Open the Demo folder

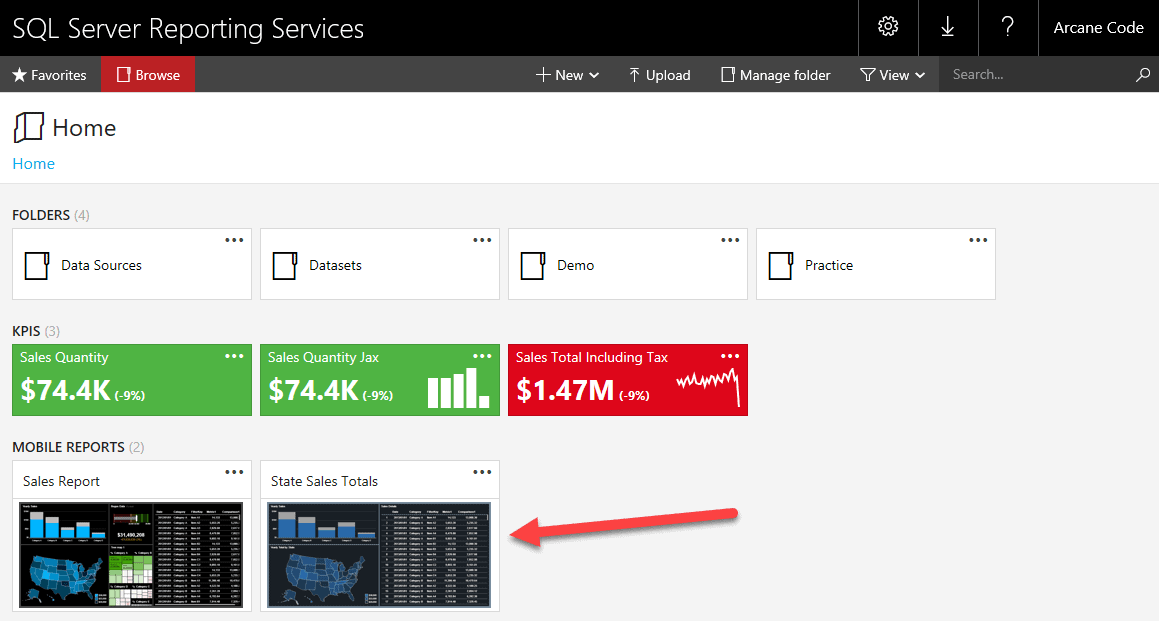point(628,264)
